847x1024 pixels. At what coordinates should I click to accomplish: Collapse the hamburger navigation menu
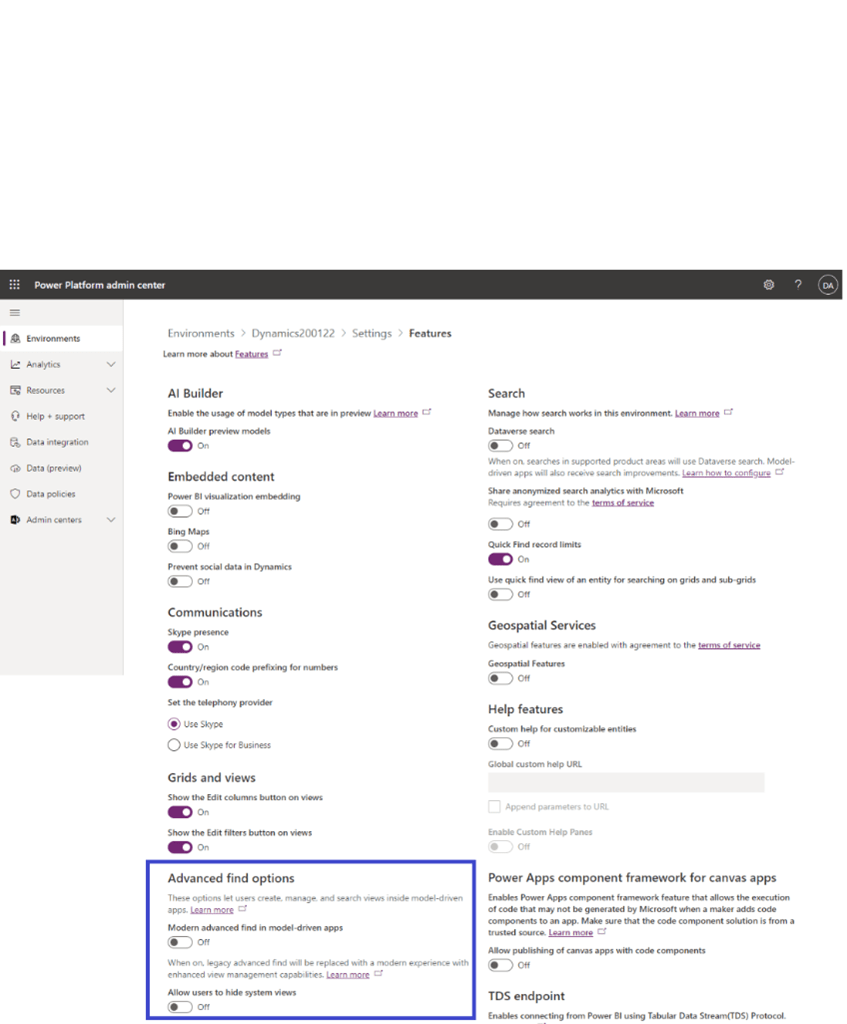click(14, 313)
